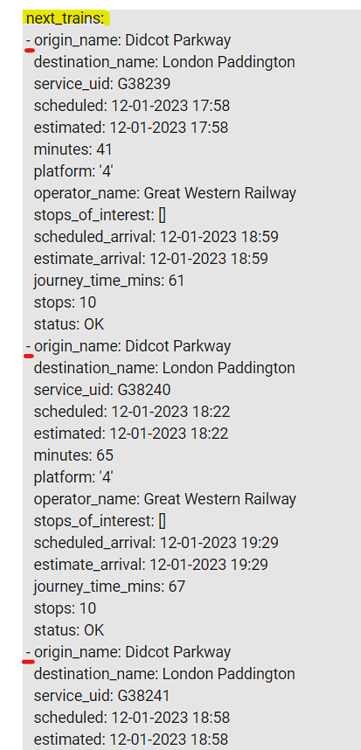Screen dimensions: 361x750
Task: Click scheduled 12-01-2023 18:58 line
Action: click(x=132, y=717)
